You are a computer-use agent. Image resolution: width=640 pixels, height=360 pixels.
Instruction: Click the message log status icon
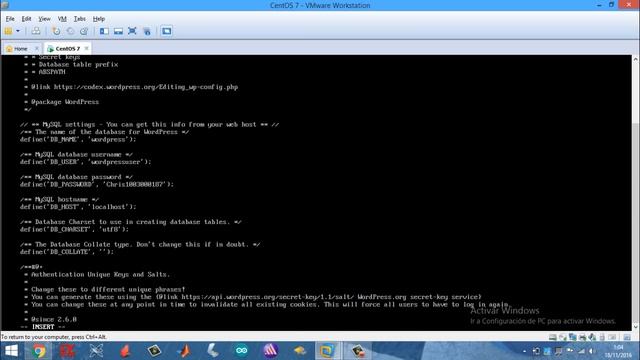[627, 337]
